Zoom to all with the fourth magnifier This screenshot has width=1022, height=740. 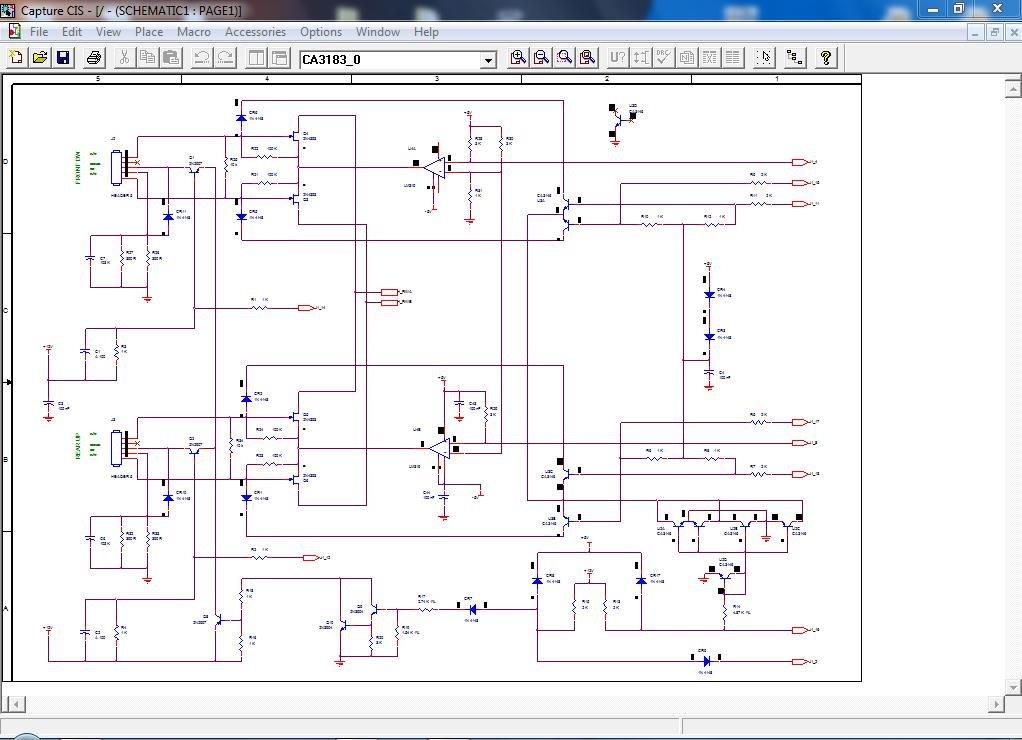[587, 58]
